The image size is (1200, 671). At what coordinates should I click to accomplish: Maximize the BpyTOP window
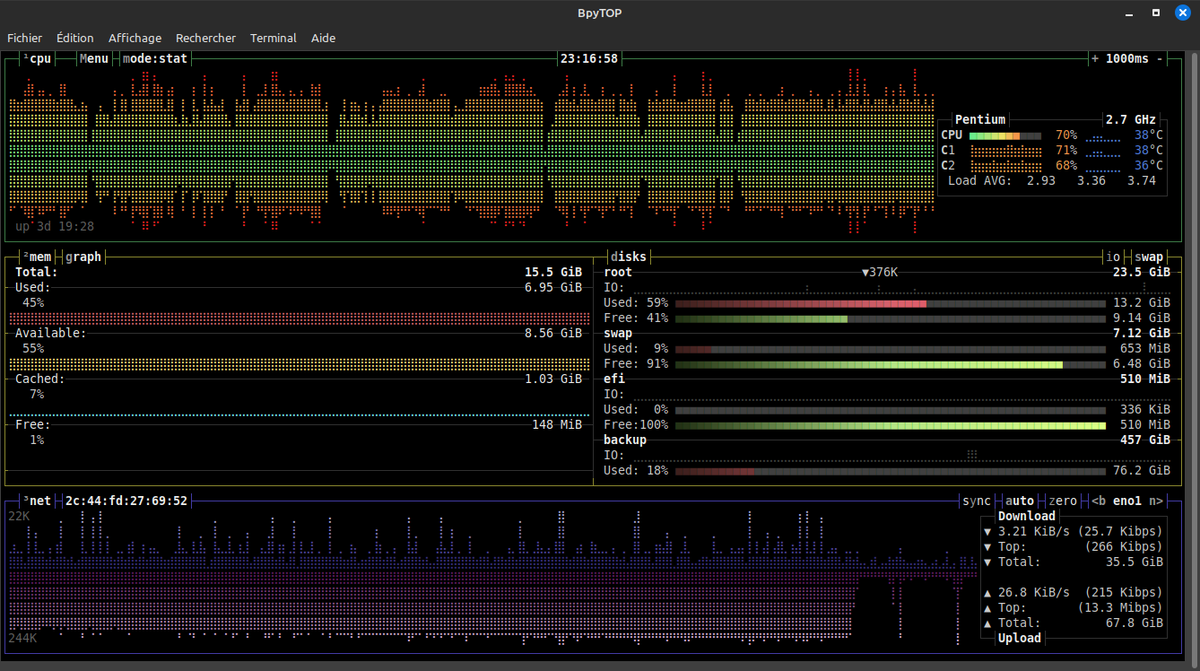pyautogui.click(x=1155, y=13)
